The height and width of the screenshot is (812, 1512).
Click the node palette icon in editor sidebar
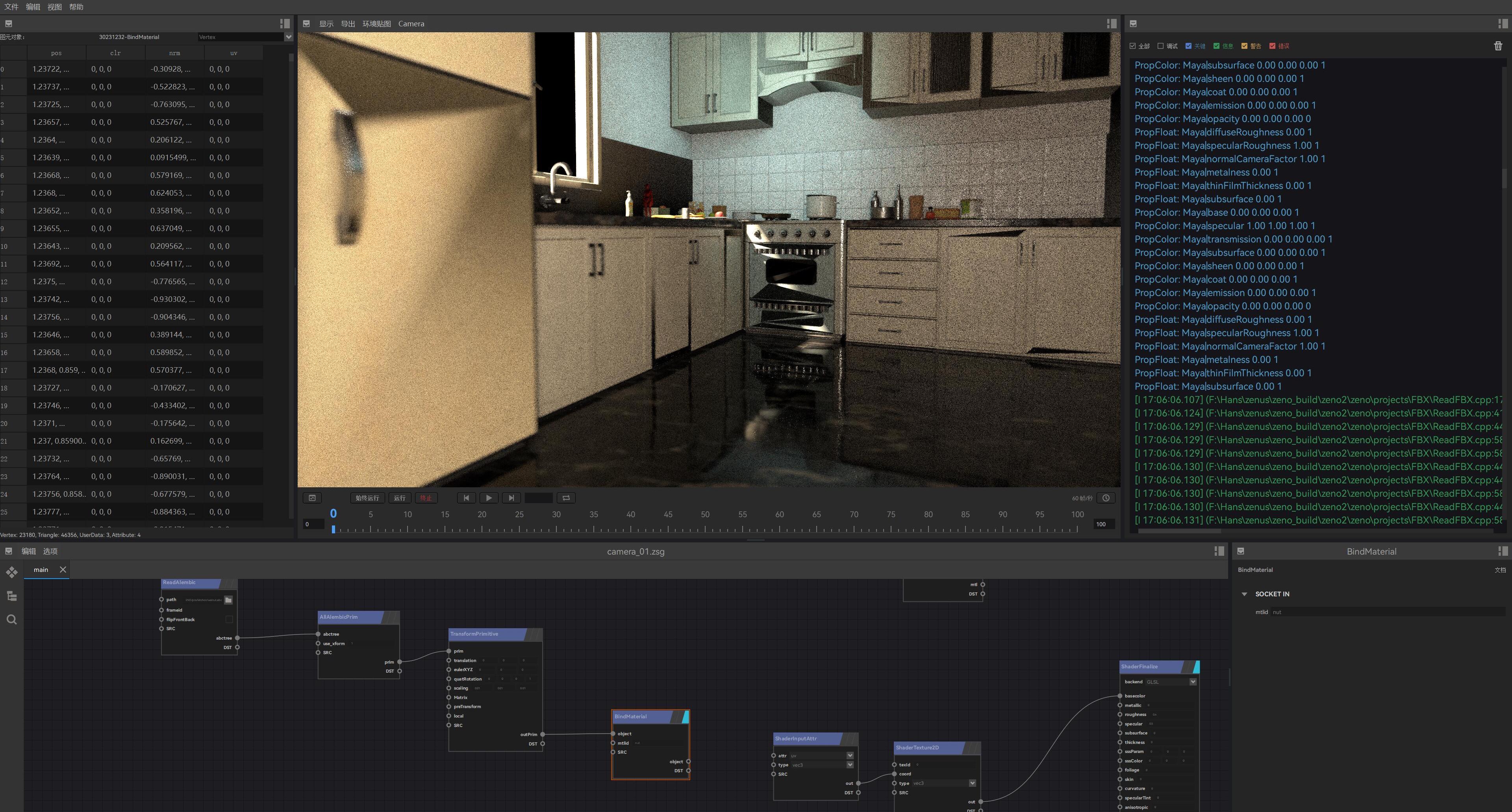click(12, 572)
